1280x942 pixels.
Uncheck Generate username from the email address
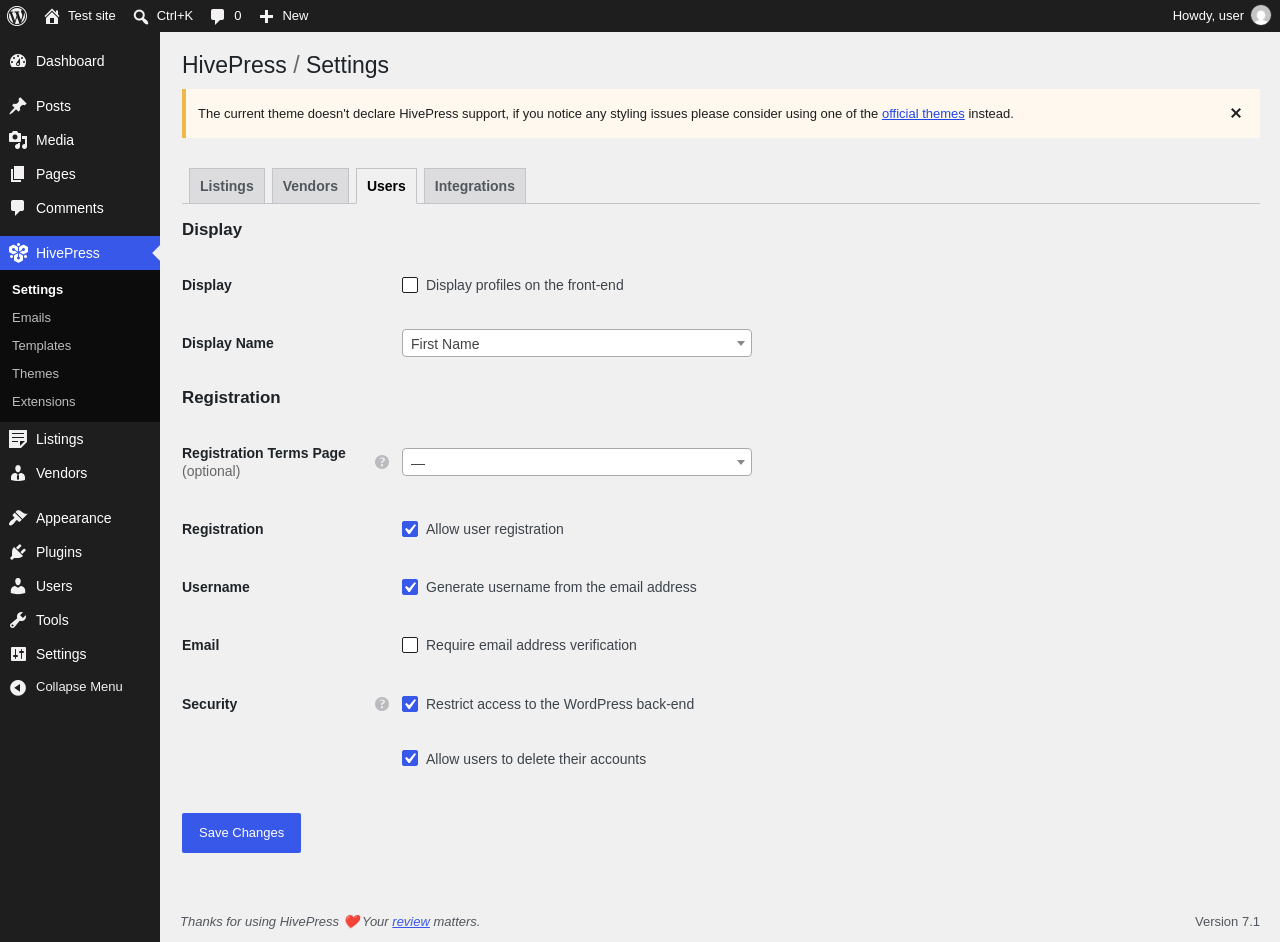click(x=410, y=587)
